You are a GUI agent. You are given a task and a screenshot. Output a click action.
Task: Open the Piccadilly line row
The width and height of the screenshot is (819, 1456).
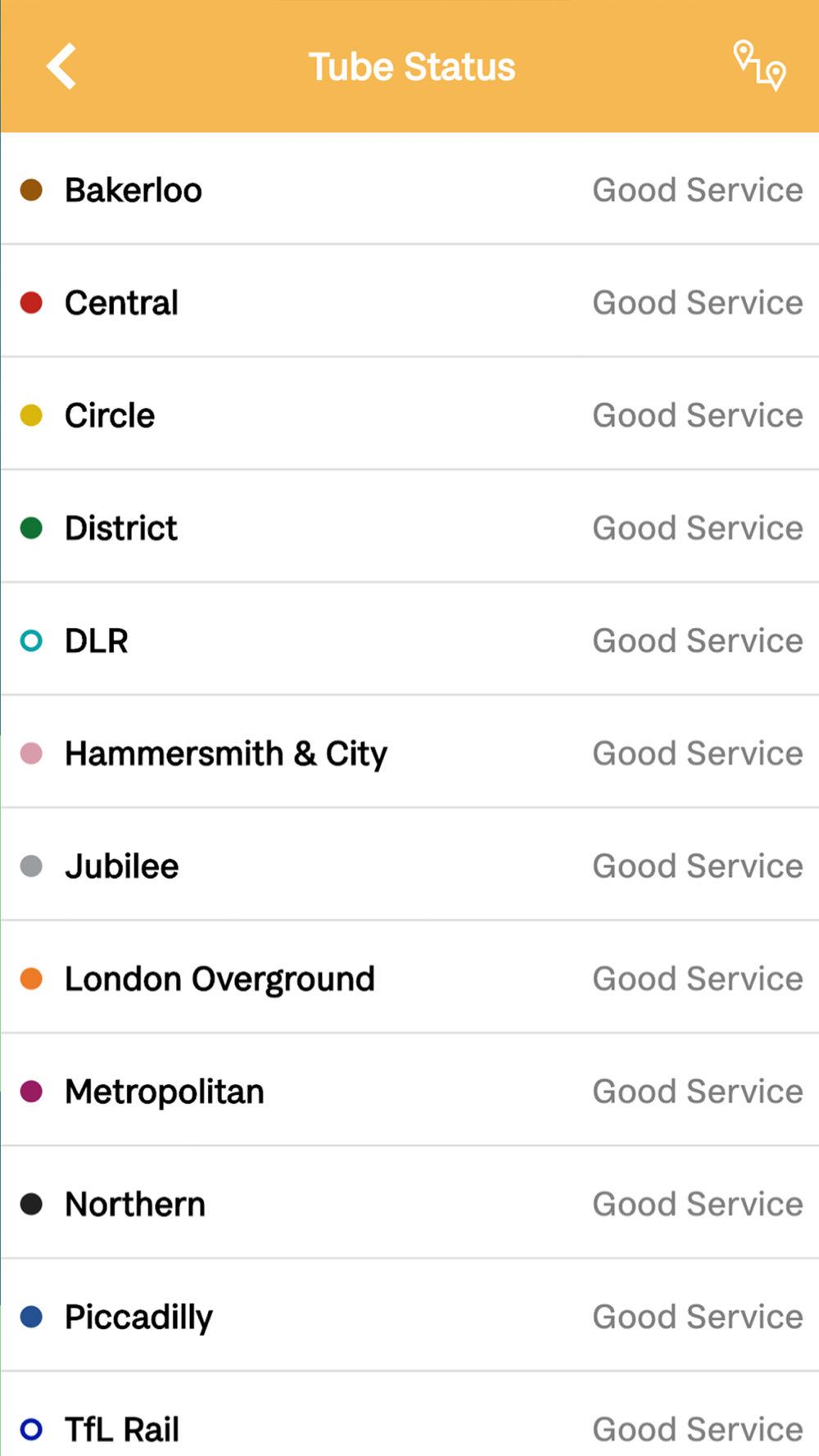click(x=409, y=1316)
